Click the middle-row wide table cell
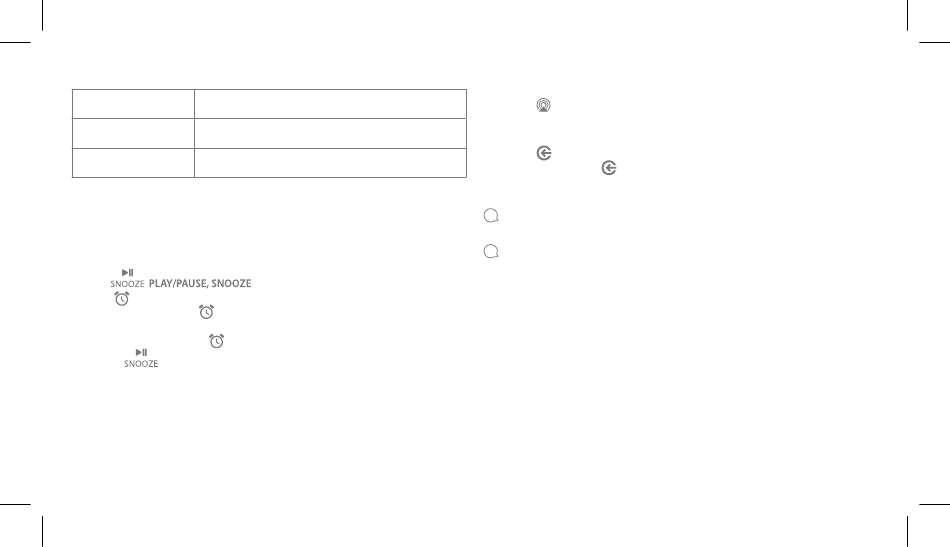Viewport: 950px width, 547px height. pos(330,133)
